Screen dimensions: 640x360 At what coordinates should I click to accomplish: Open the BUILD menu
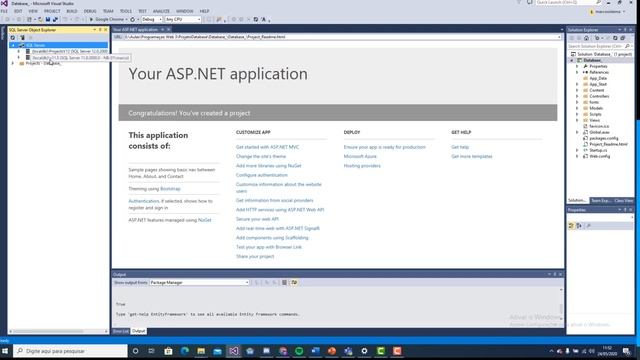[72, 11]
